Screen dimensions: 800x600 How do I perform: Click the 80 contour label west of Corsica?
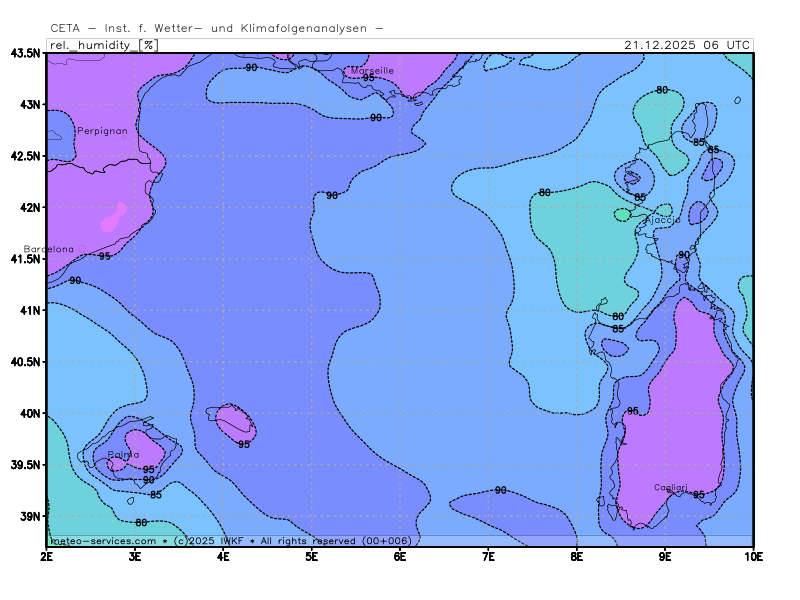tap(545, 192)
